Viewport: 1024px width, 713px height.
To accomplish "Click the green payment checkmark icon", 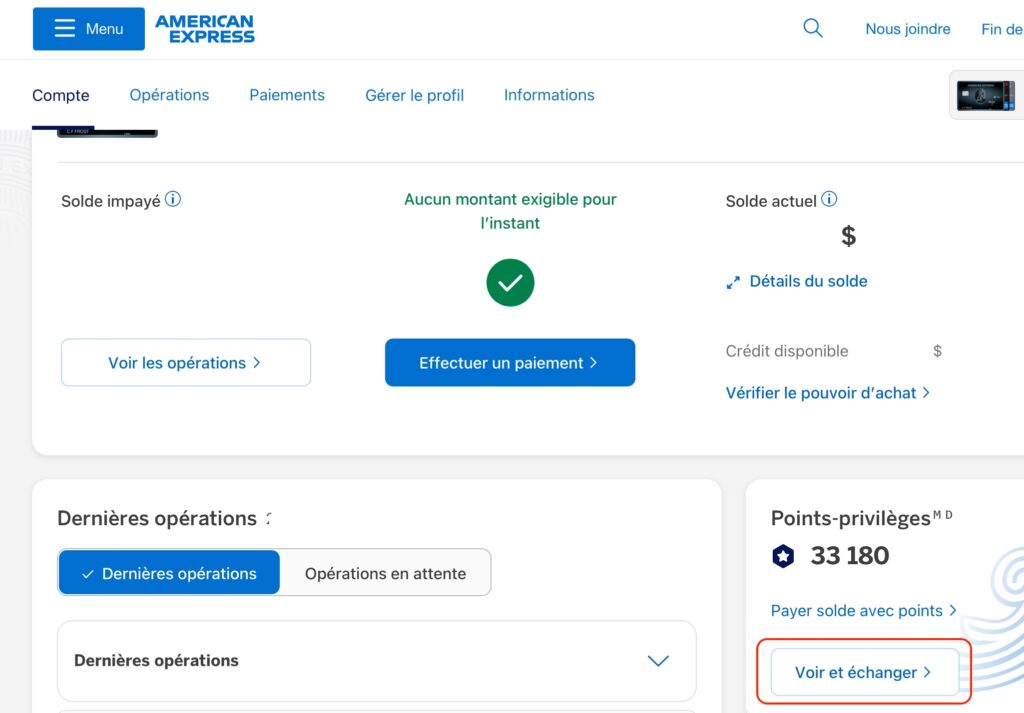I will [x=510, y=282].
